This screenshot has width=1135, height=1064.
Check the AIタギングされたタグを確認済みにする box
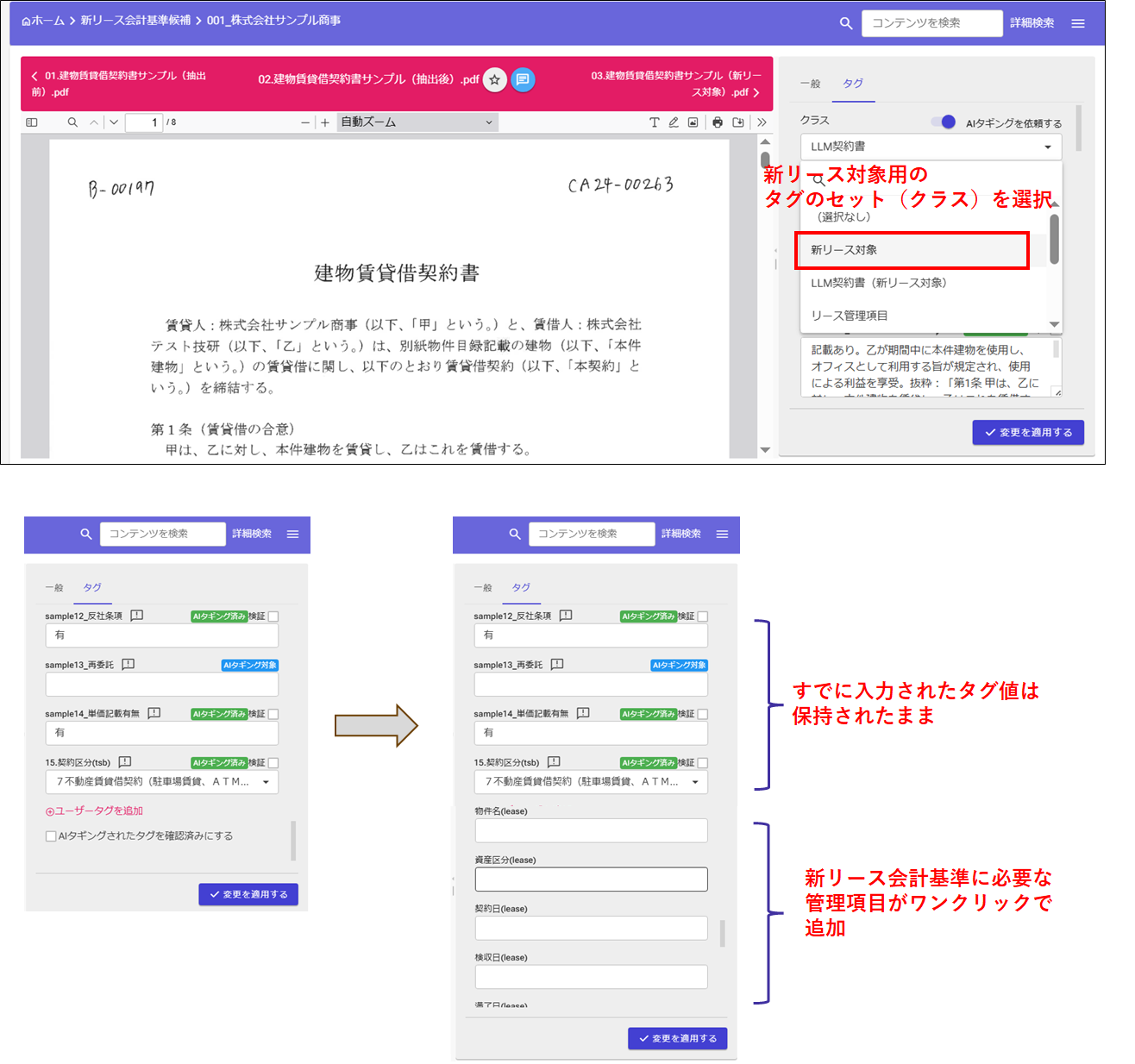51,836
